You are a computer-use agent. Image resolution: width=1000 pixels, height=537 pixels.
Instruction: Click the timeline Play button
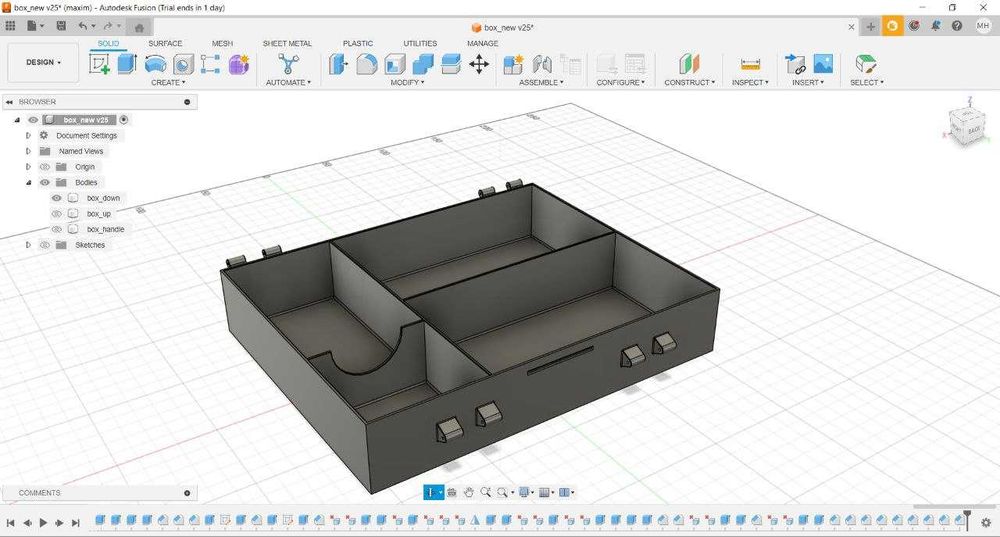pos(43,523)
